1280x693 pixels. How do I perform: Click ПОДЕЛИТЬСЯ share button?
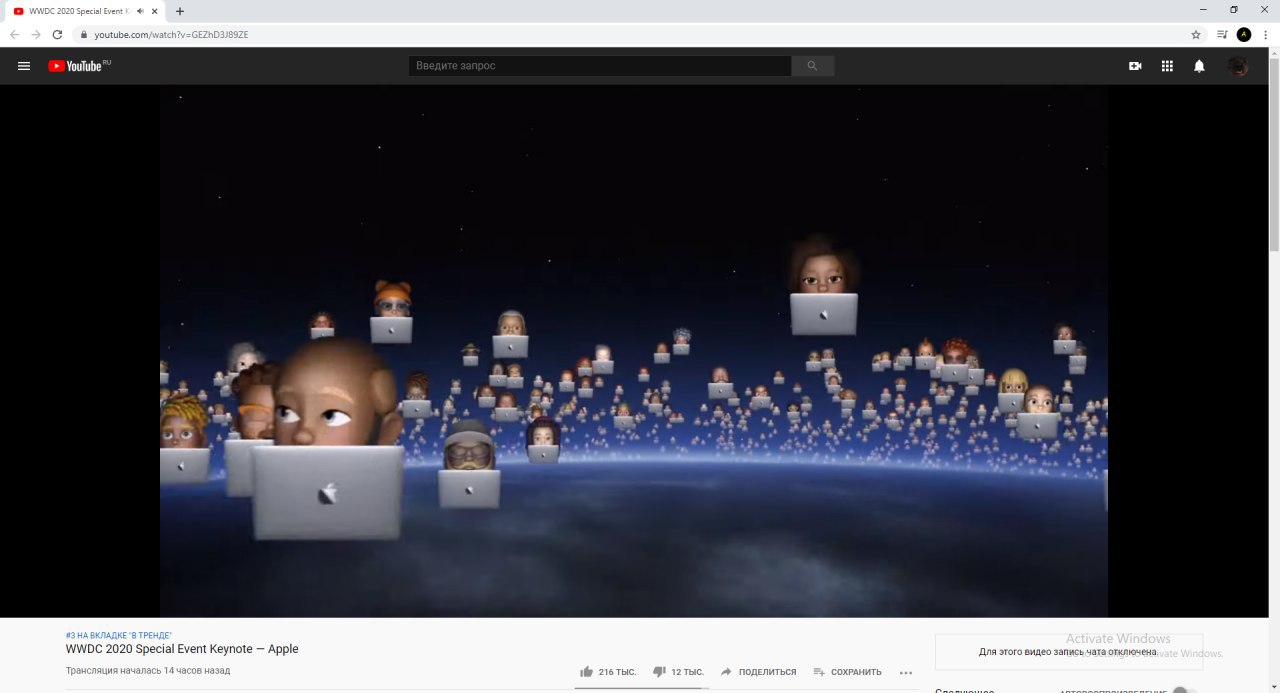(758, 672)
